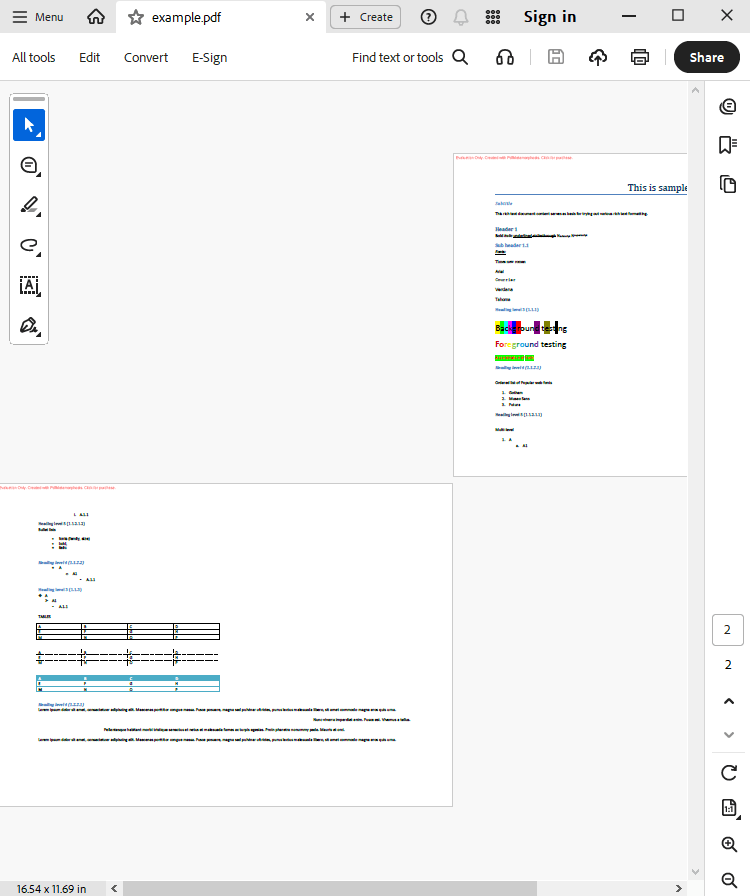Click the horizontal scrollbar right arrow
750x896 pixels.
coord(679,889)
